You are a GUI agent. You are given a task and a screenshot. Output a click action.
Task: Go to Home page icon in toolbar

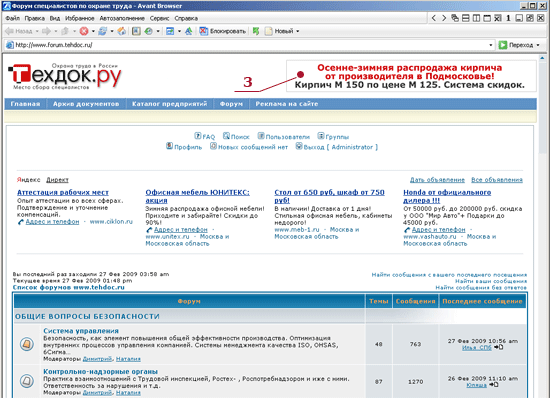point(122,31)
